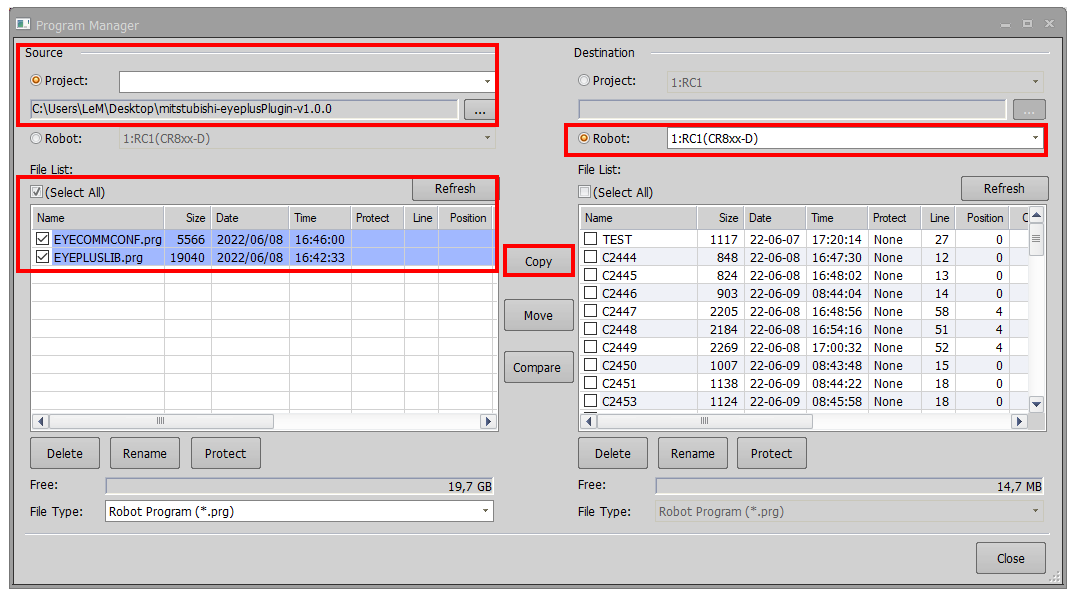Protect the selected source program
Viewport: 1071px width, 597px height.
click(225, 452)
